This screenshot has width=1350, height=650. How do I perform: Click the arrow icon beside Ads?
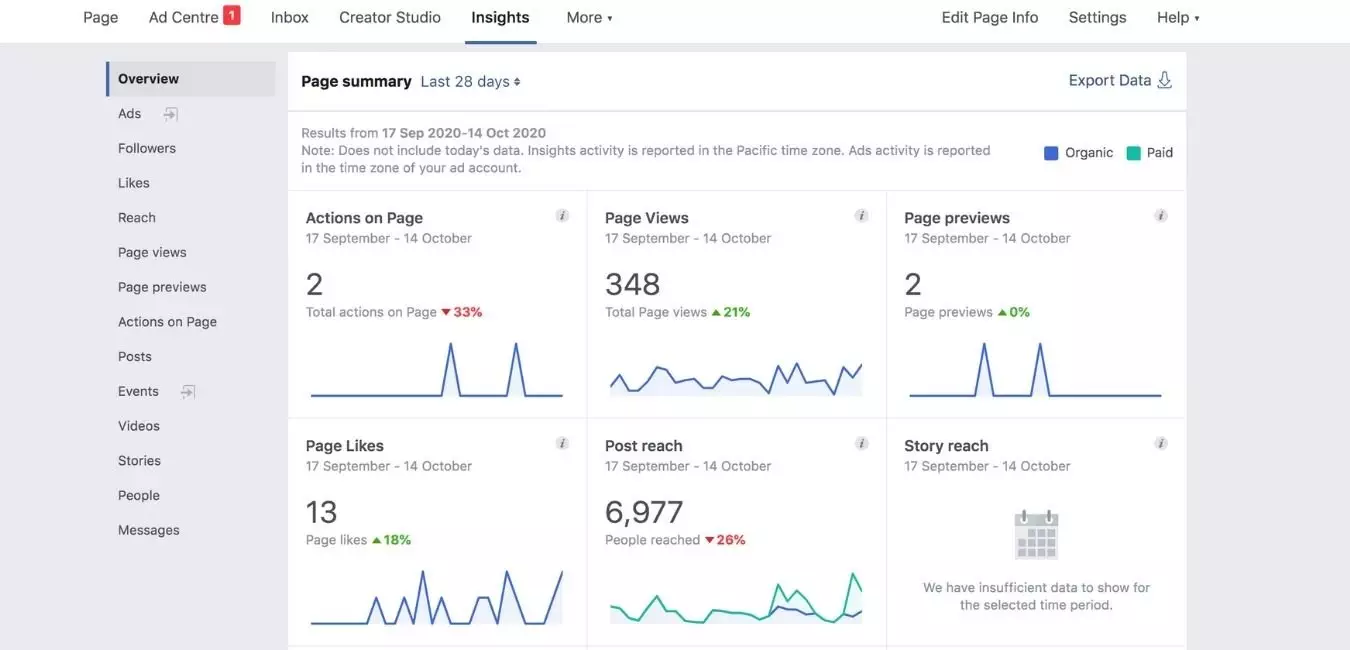171,114
